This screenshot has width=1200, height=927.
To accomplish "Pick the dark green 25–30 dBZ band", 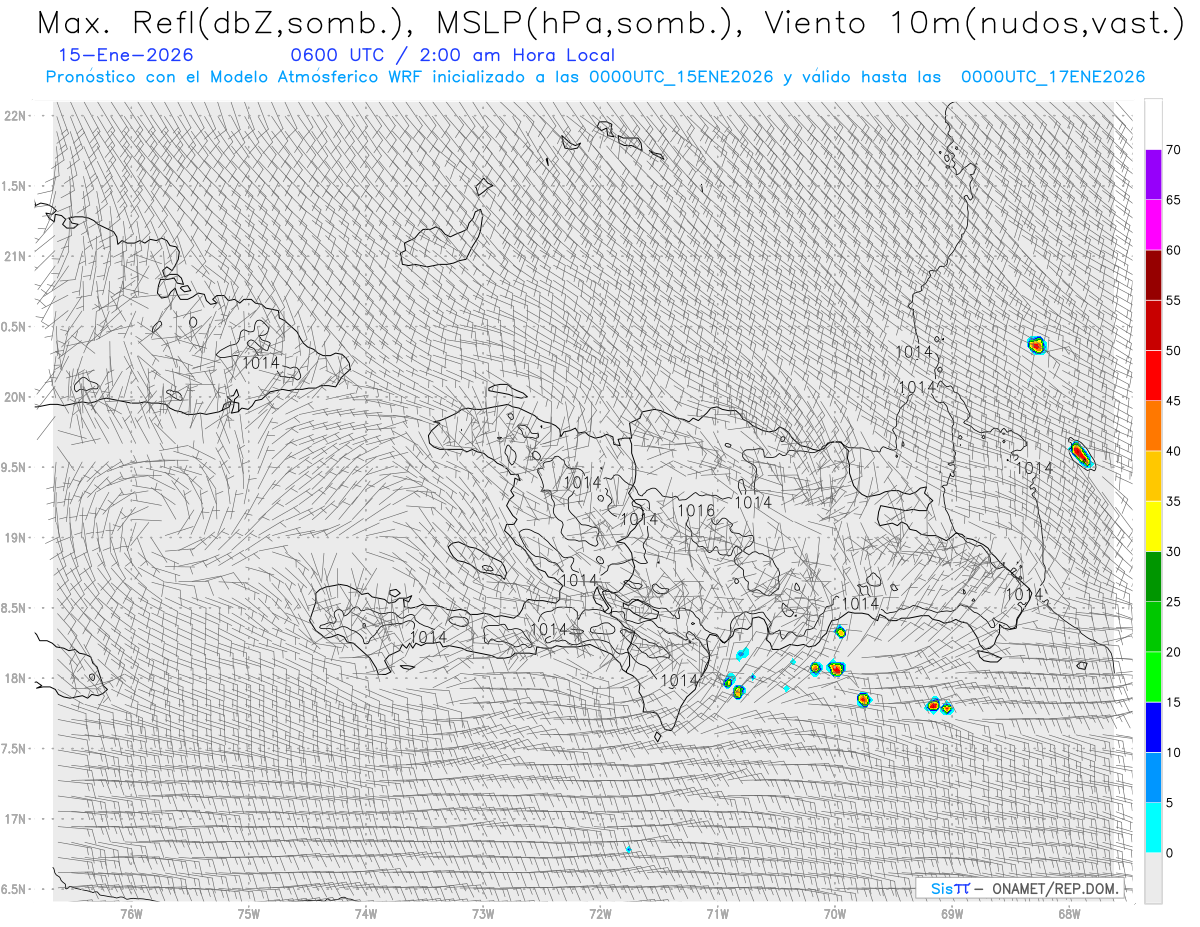I will [x=1153, y=576].
